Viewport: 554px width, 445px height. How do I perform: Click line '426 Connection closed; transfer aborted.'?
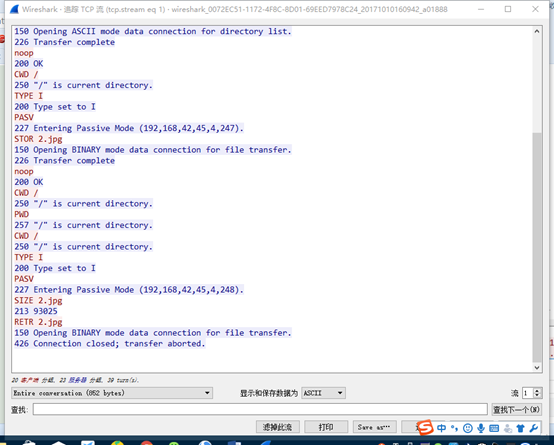tap(110, 344)
